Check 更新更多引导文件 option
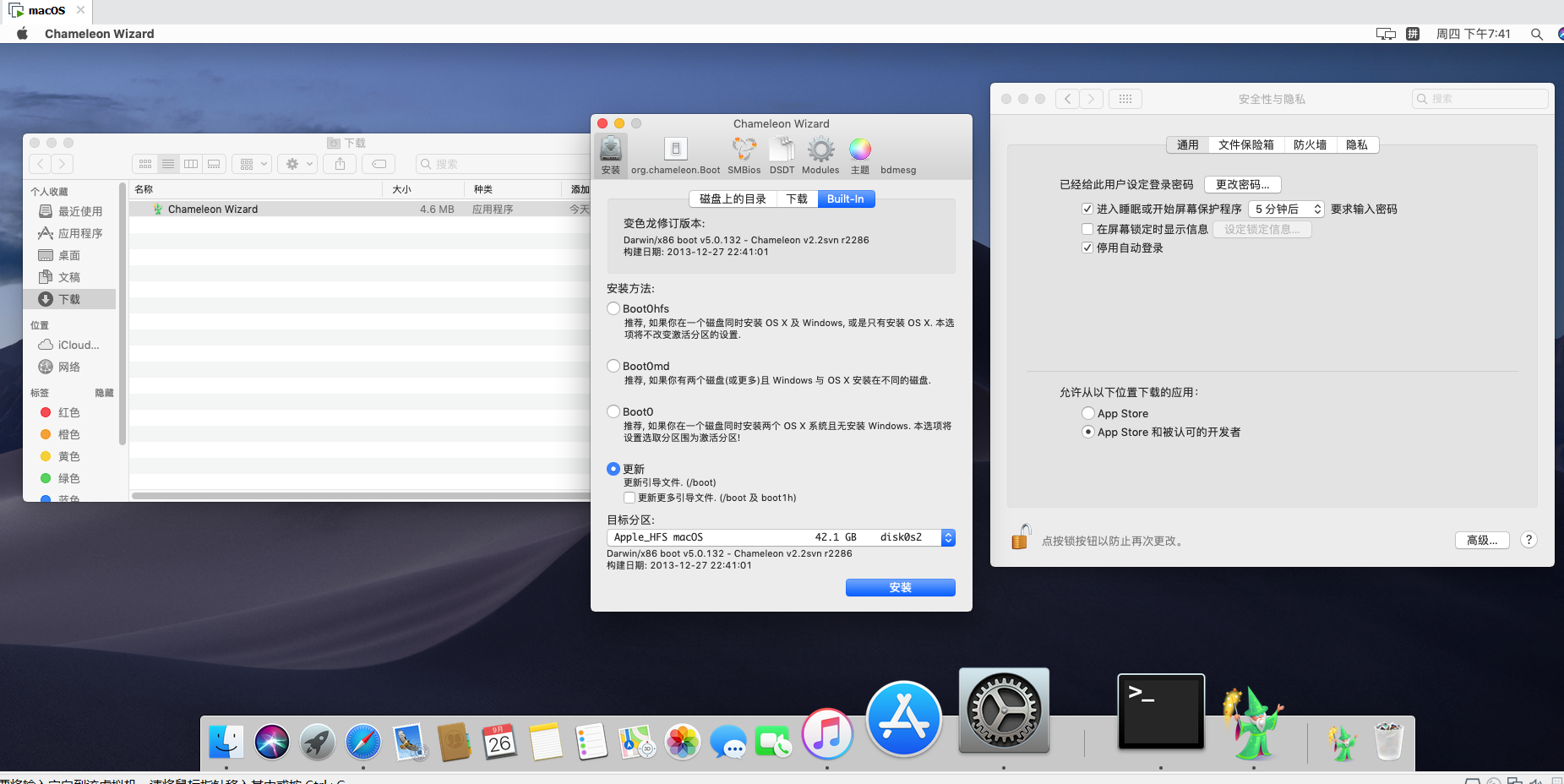 [x=629, y=497]
